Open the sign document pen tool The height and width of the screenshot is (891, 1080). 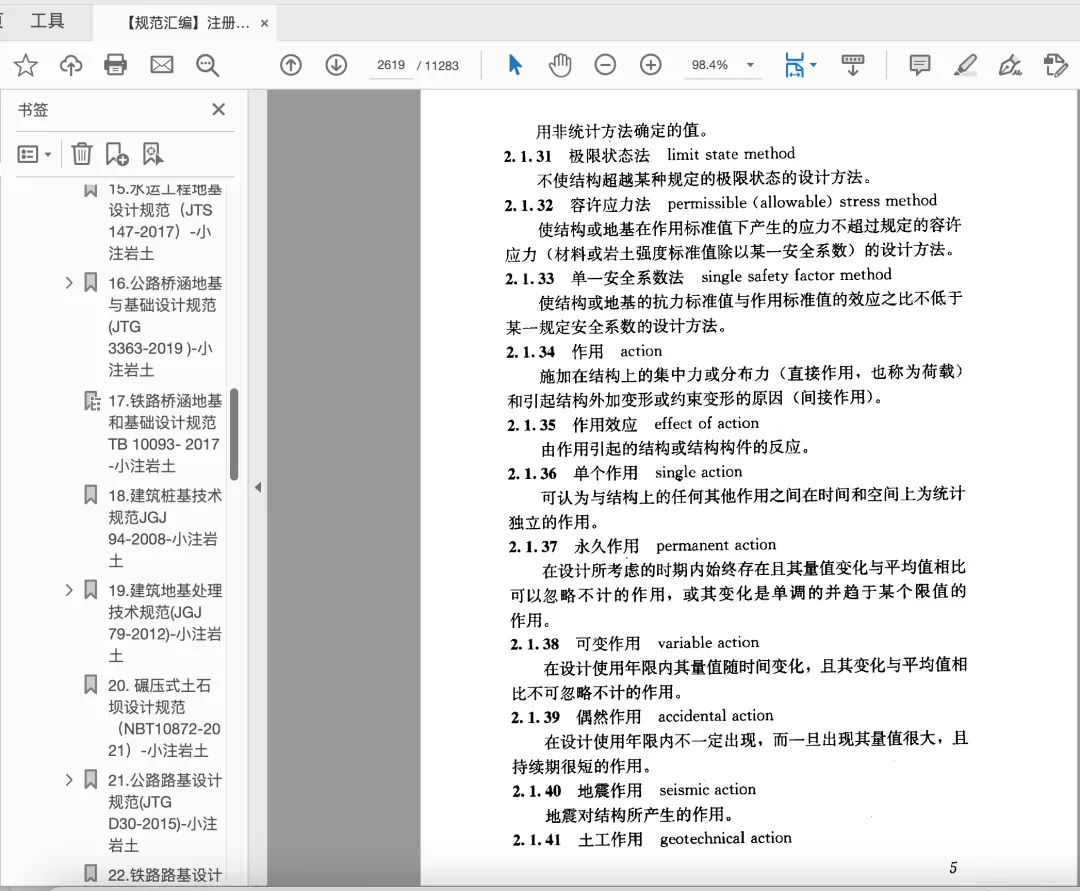point(1010,65)
